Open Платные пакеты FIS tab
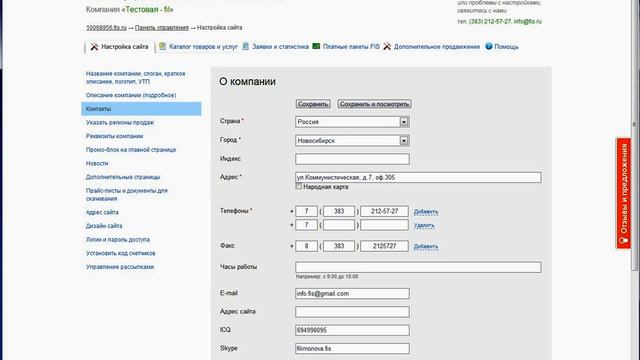Viewport: 640px width, 360px height. pyautogui.click(x=351, y=47)
